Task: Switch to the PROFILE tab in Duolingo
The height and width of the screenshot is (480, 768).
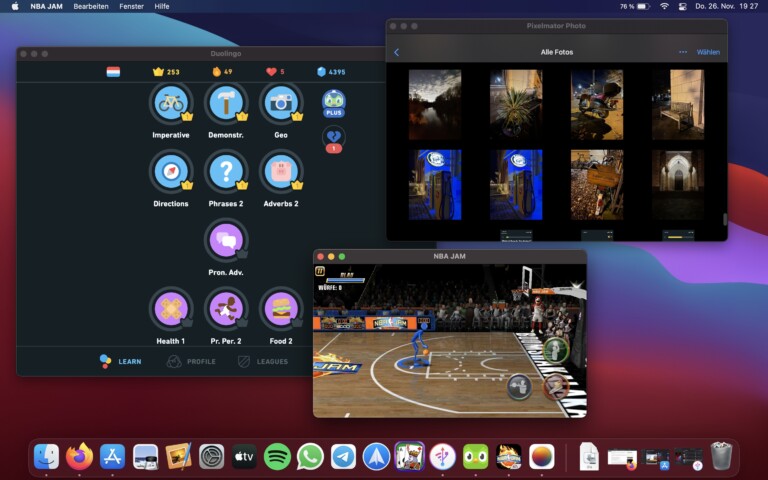Action: coord(191,361)
